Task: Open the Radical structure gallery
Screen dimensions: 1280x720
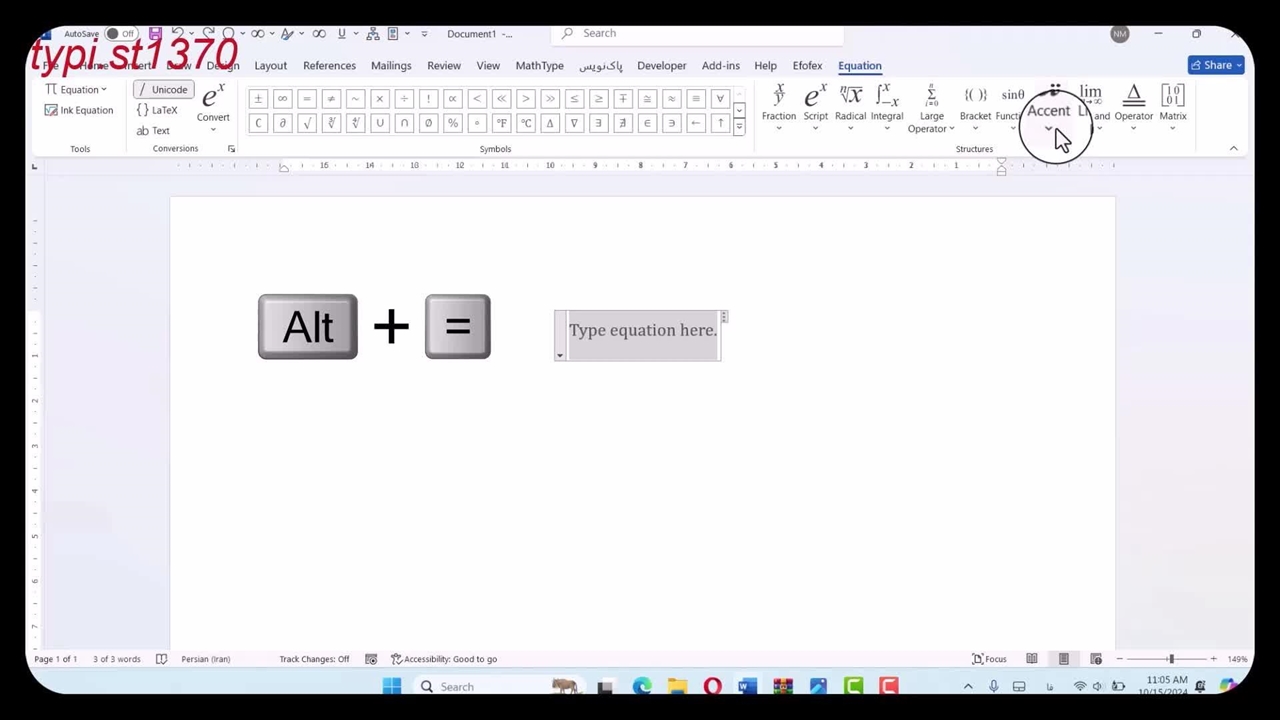Action: coord(850,105)
